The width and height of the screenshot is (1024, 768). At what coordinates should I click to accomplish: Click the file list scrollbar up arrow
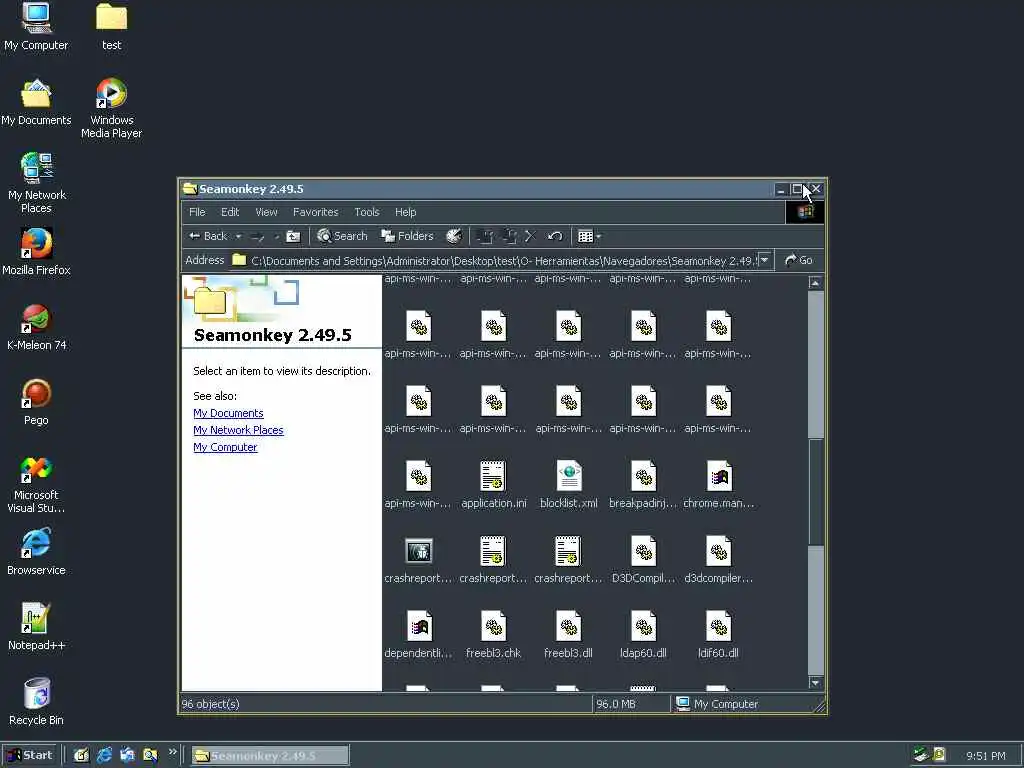click(815, 283)
